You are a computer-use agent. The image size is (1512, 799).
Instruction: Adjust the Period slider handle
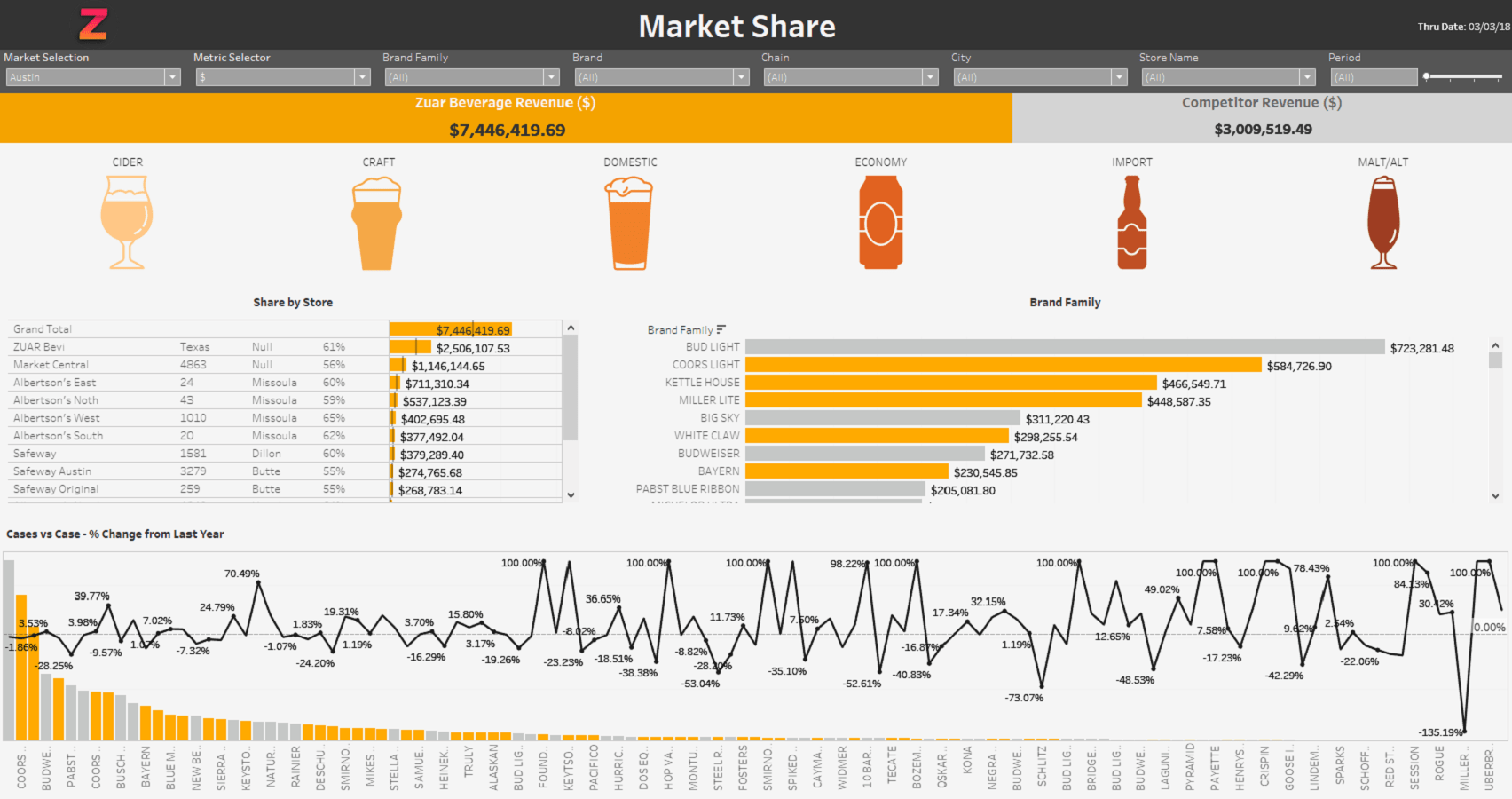(x=1426, y=76)
